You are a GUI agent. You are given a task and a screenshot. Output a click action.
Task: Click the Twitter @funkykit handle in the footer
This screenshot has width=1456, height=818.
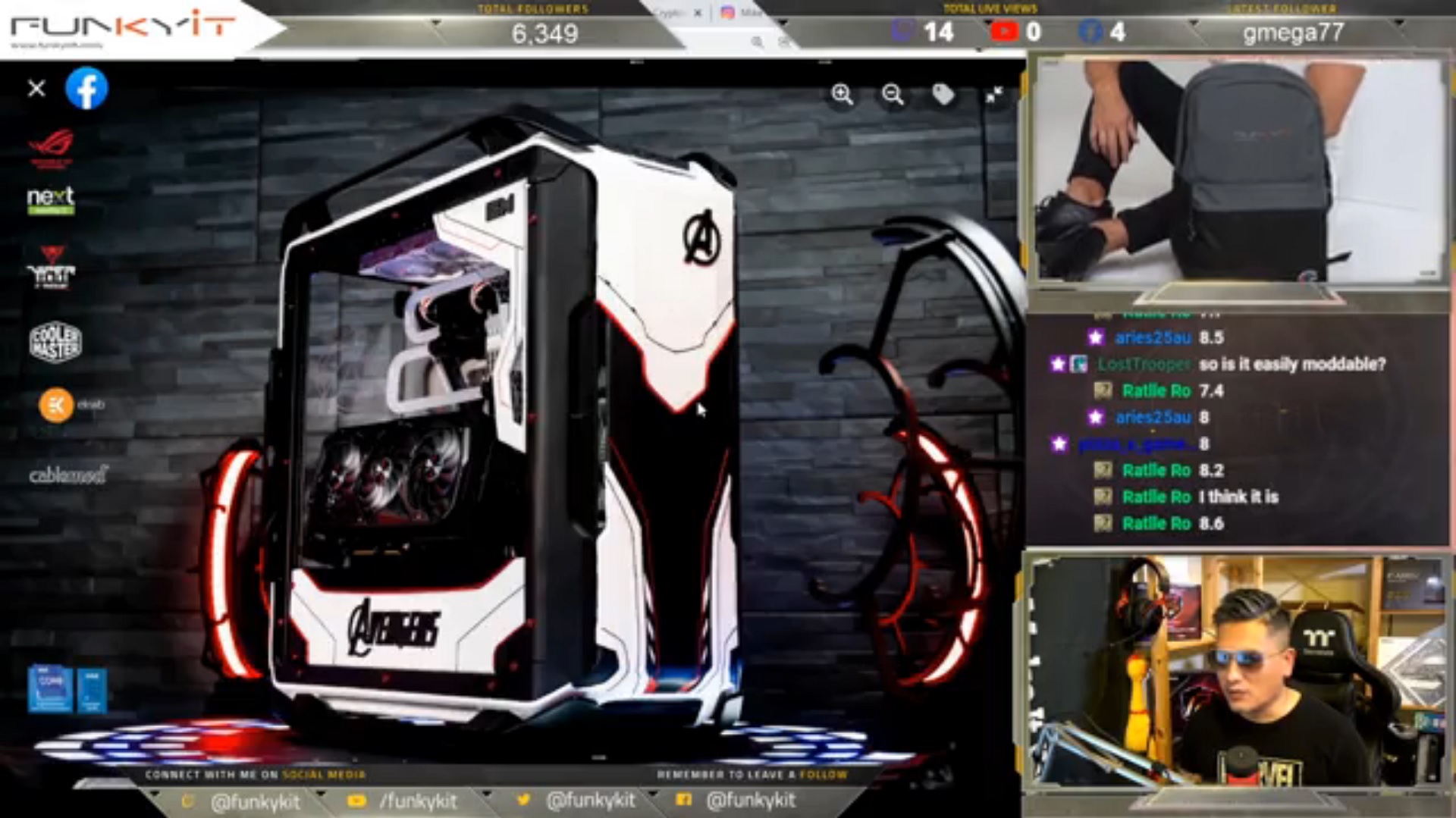point(591,800)
